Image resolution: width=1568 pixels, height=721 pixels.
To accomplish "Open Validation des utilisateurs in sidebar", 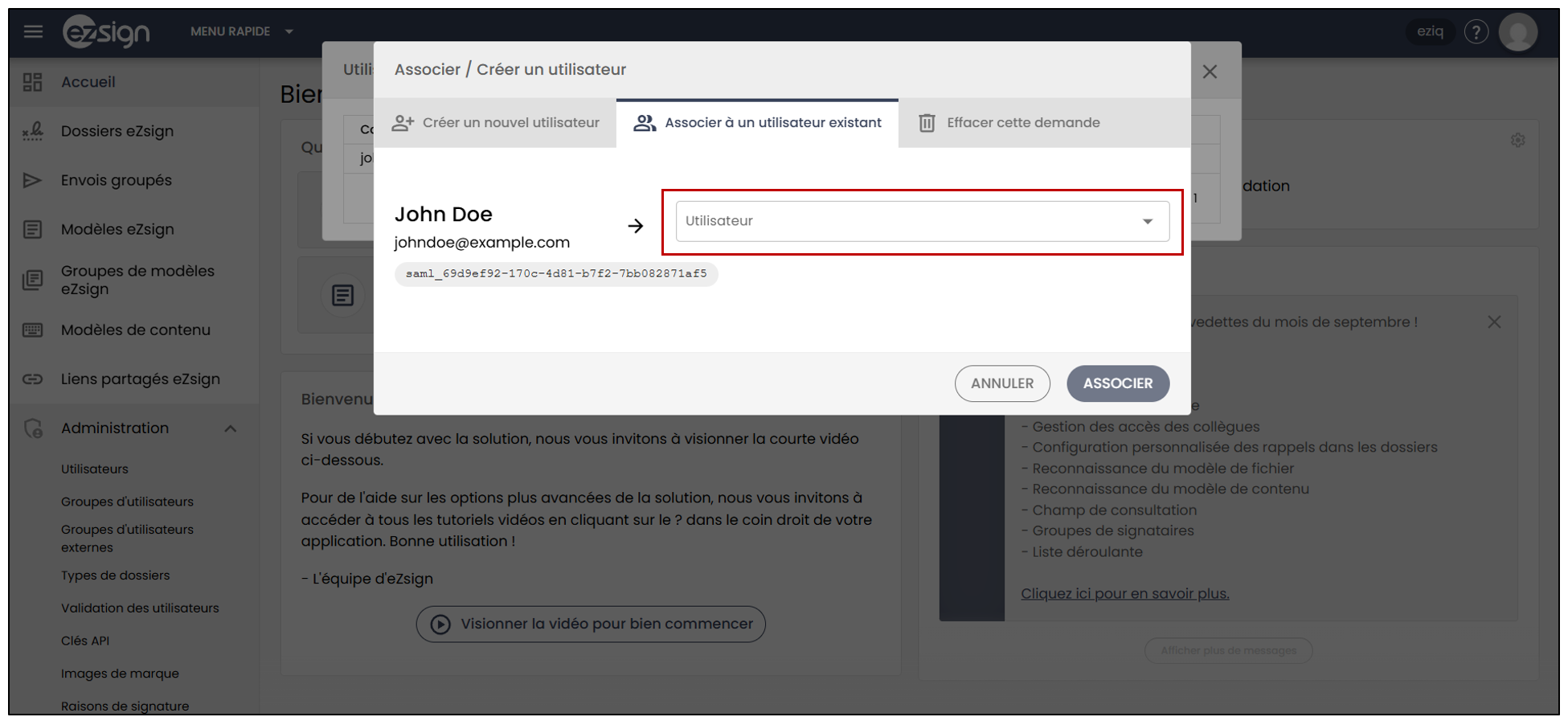I will coord(140,608).
